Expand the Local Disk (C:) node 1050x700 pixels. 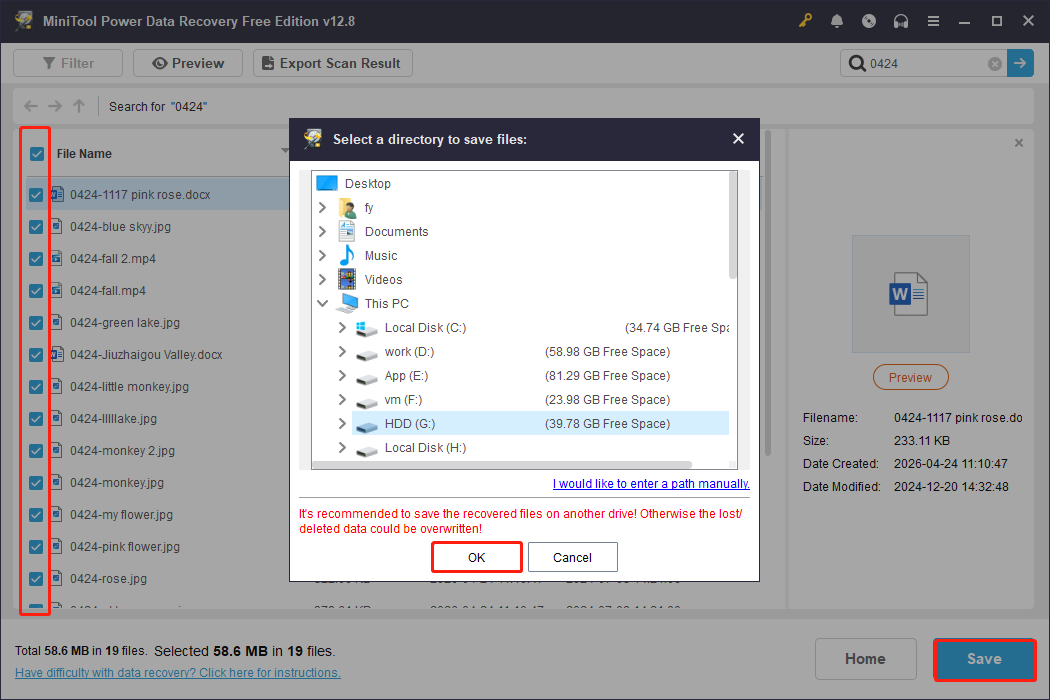[342, 327]
